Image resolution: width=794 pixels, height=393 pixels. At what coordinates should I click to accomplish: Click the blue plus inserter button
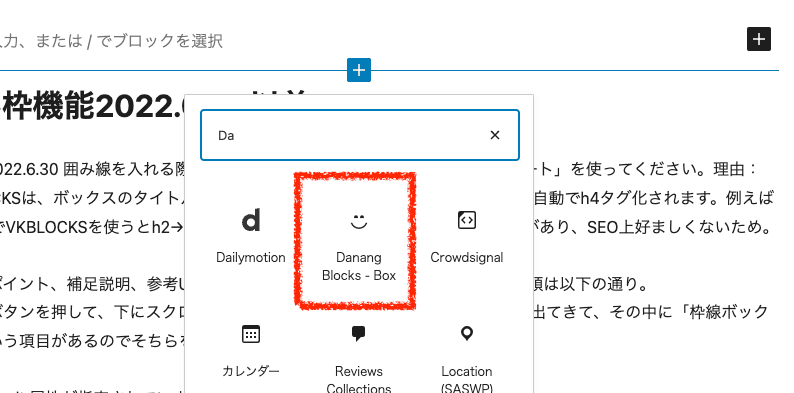[359, 70]
